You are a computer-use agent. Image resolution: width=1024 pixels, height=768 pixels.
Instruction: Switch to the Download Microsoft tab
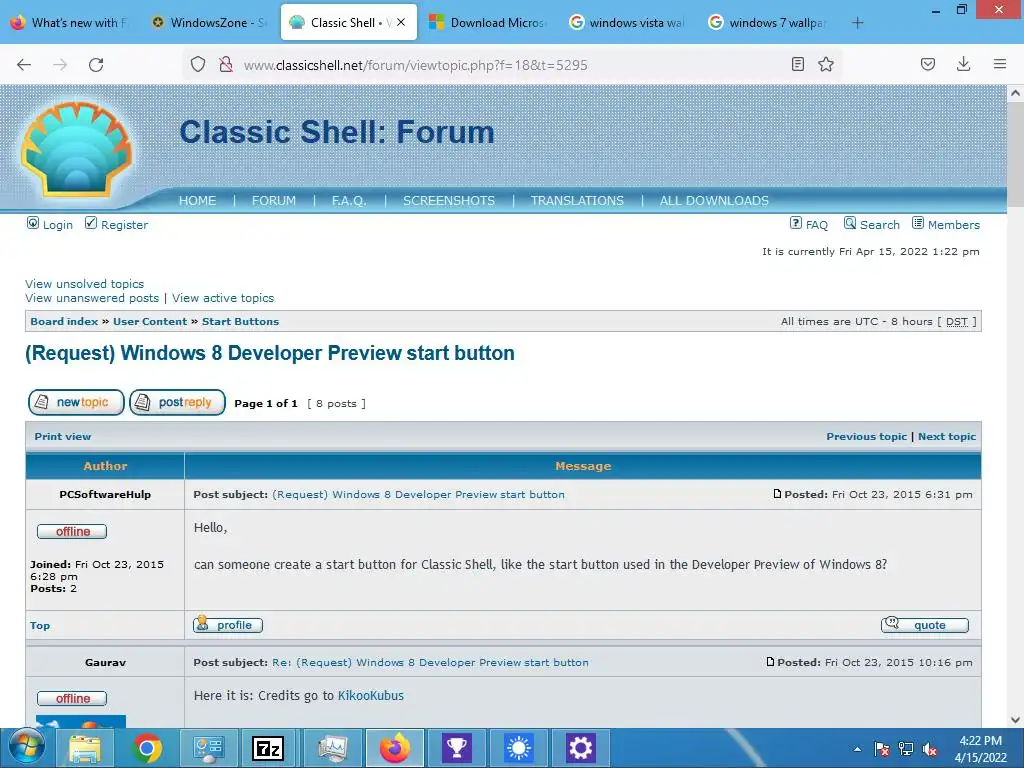coord(488,22)
